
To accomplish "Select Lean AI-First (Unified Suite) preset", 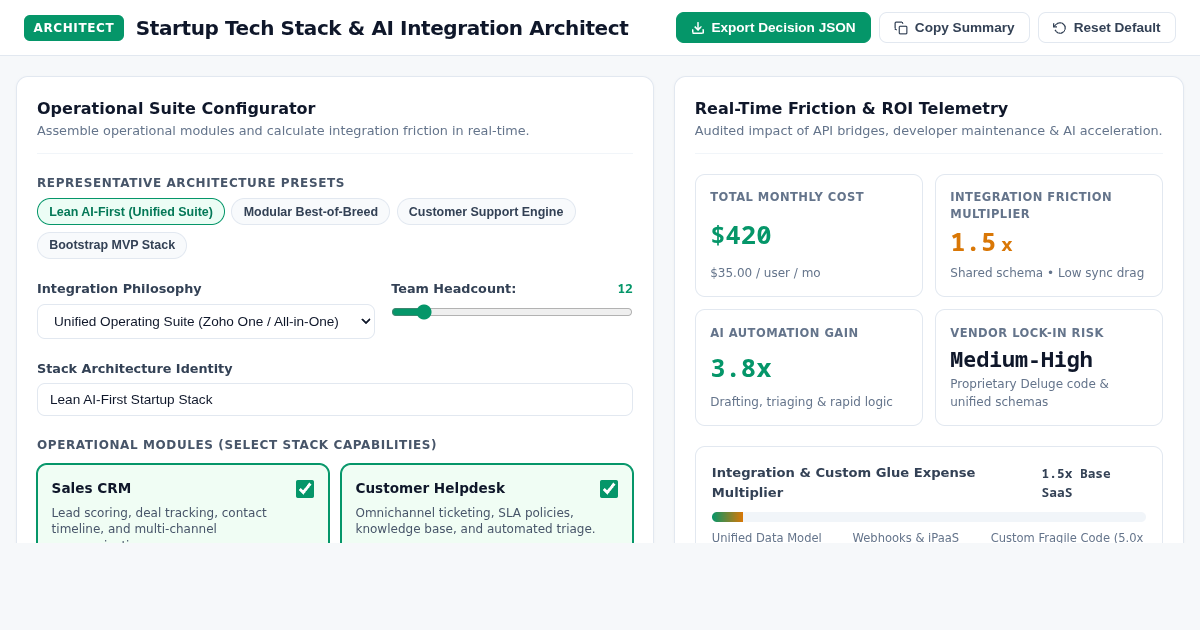I will (131, 212).
